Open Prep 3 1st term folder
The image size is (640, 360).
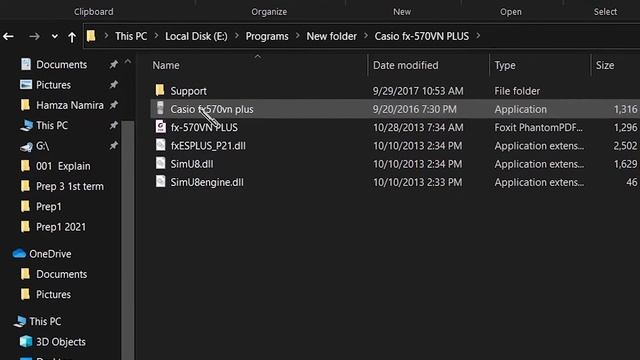point(70,187)
